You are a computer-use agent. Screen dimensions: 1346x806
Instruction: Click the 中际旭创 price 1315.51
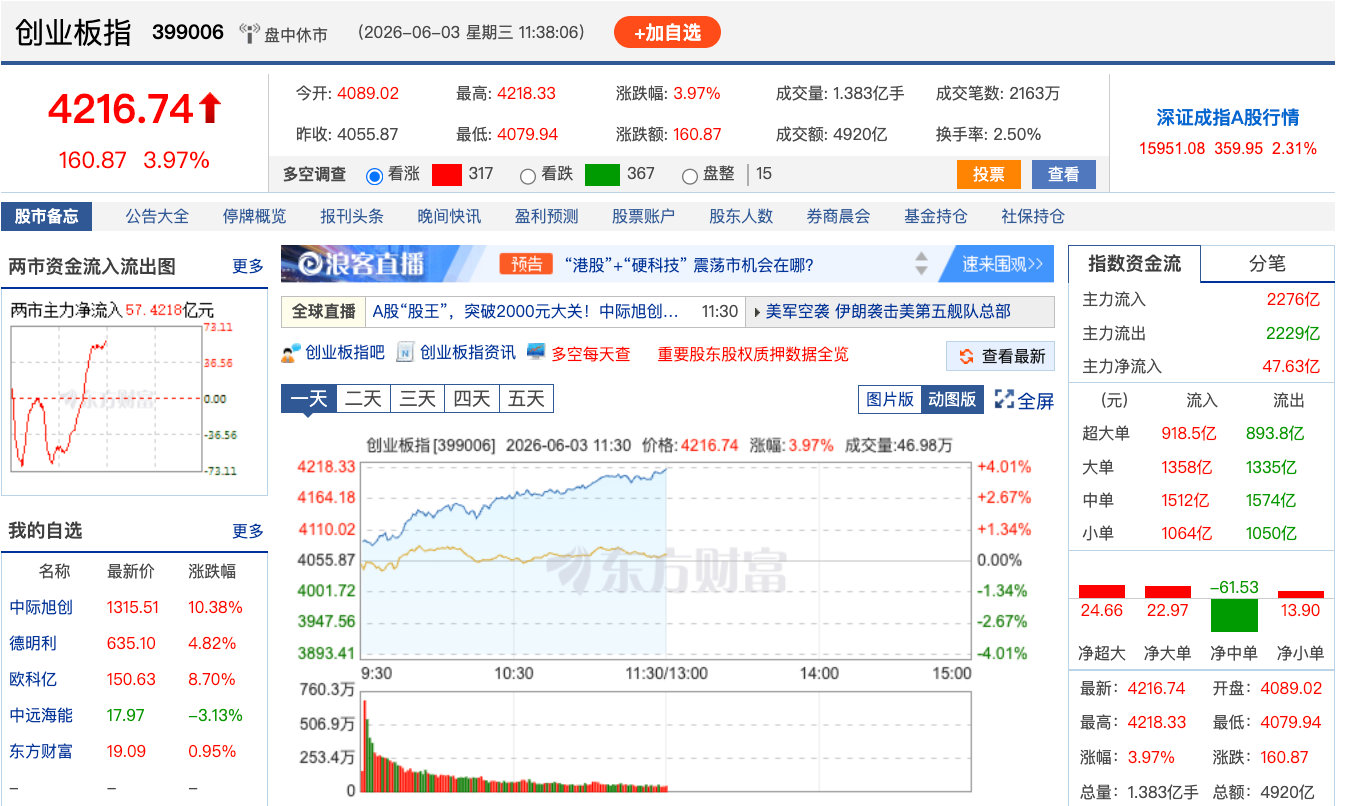click(132, 607)
